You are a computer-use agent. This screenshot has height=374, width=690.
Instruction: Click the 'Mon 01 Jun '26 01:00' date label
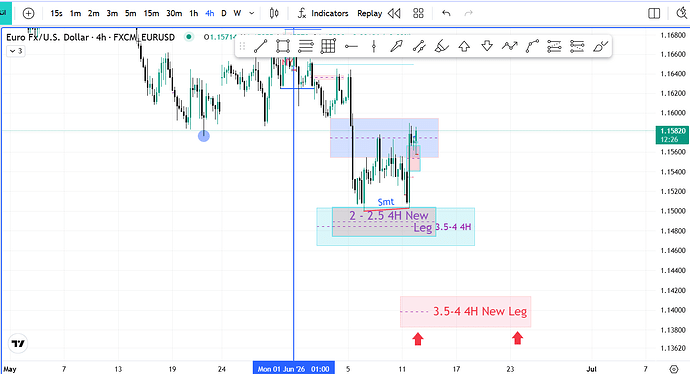click(x=294, y=369)
